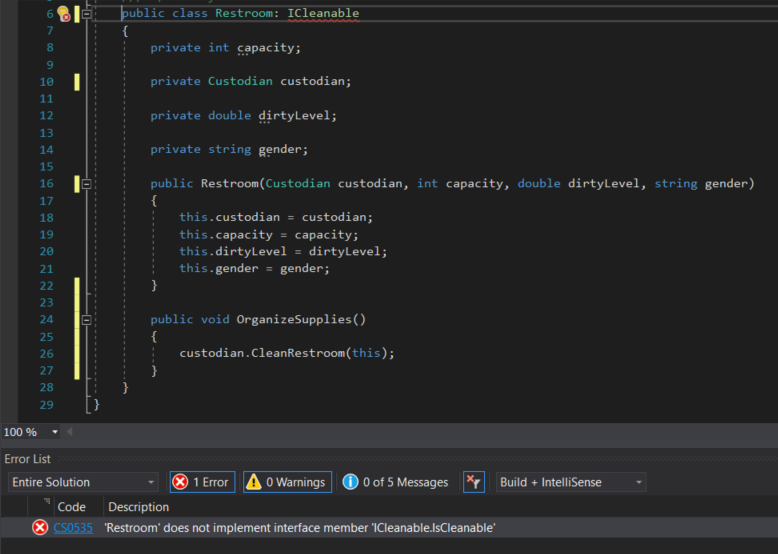Click the lightbulb quick actions icon
Viewport: 778px width, 554px height.
[x=63, y=14]
